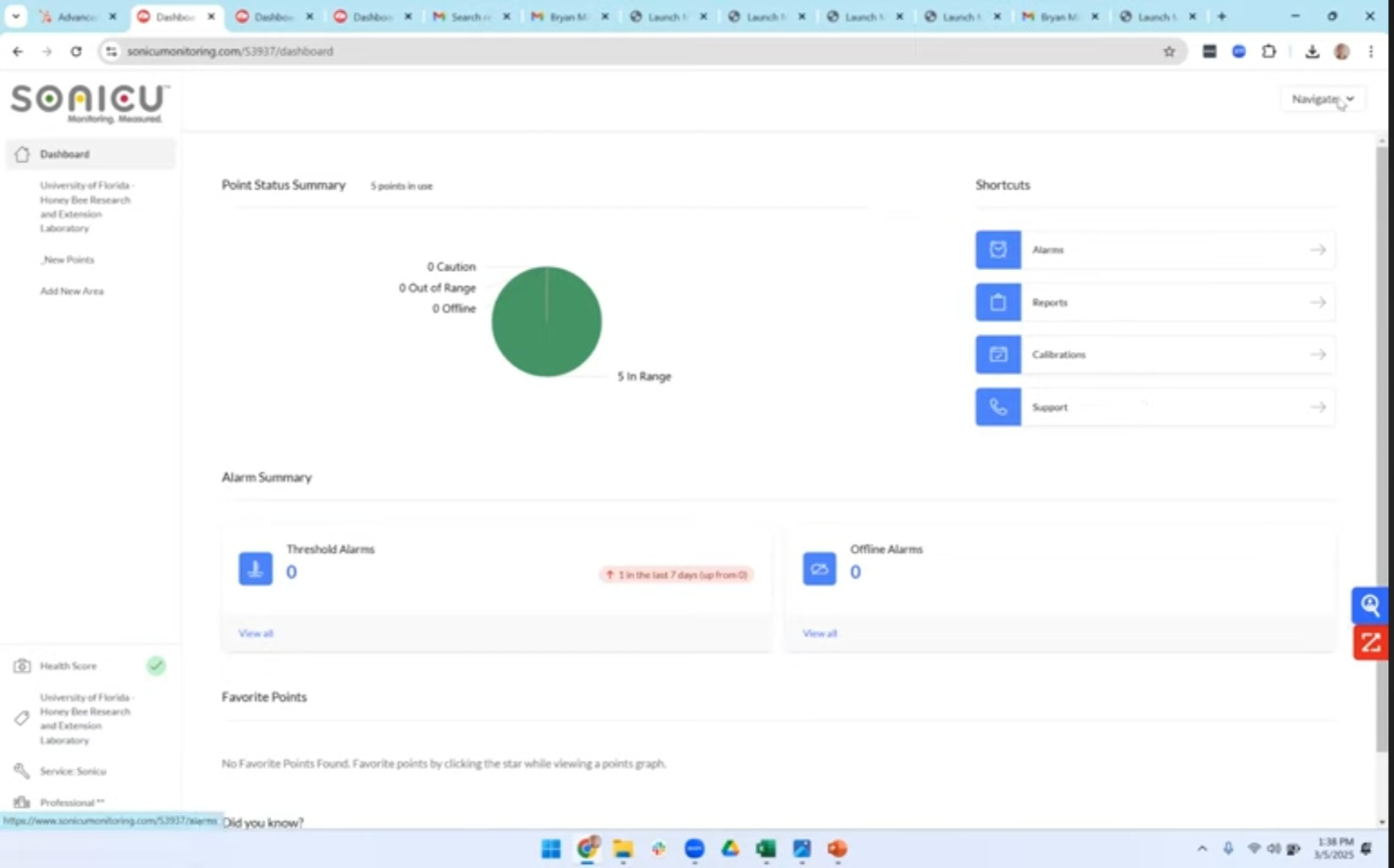
Task: Click the Offline Alarms cloud icon
Action: click(819, 569)
